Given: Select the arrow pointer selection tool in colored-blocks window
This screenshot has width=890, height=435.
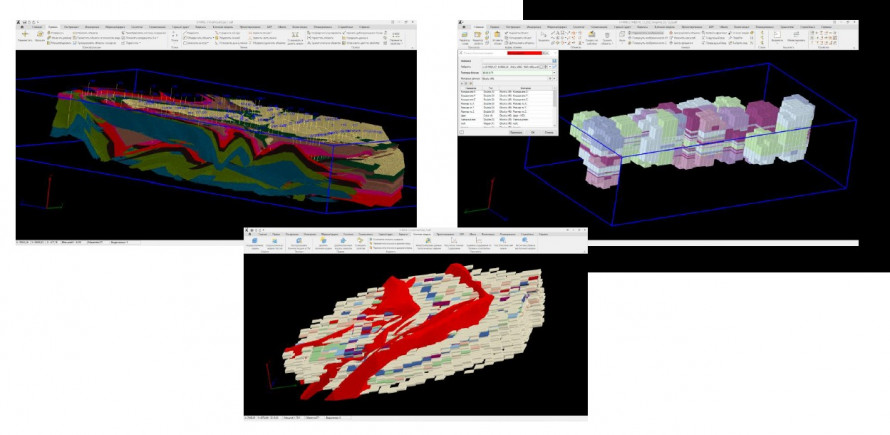Looking at the screenshot, I should point(543,35).
